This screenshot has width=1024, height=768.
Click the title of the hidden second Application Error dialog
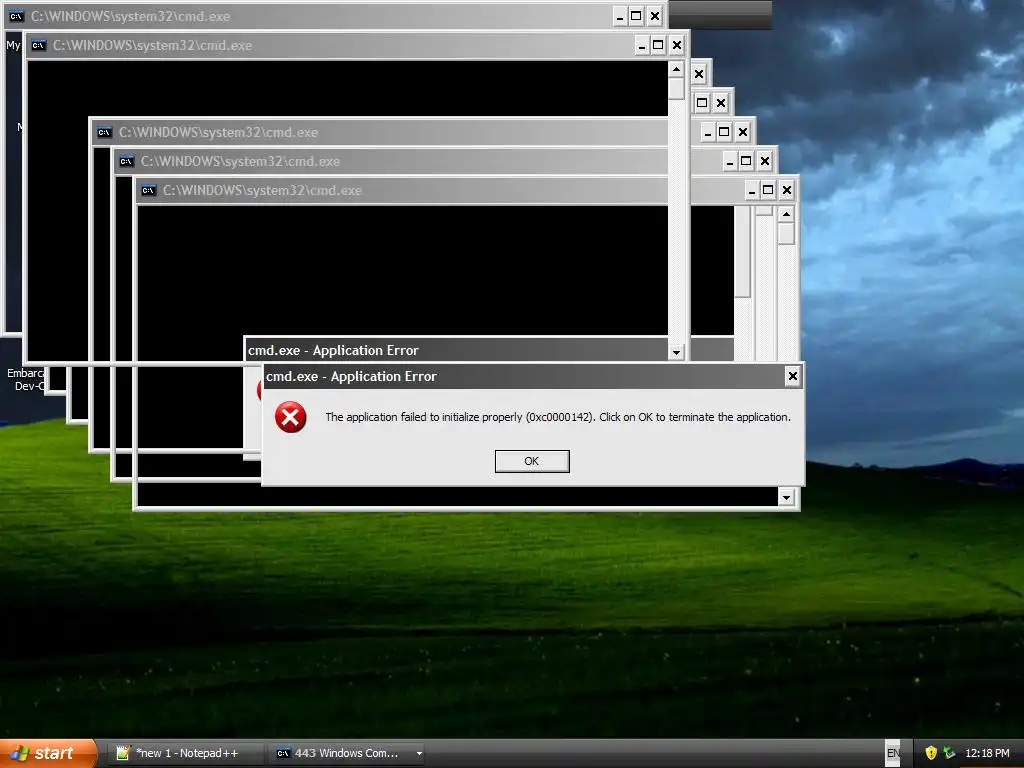(x=333, y=350)
